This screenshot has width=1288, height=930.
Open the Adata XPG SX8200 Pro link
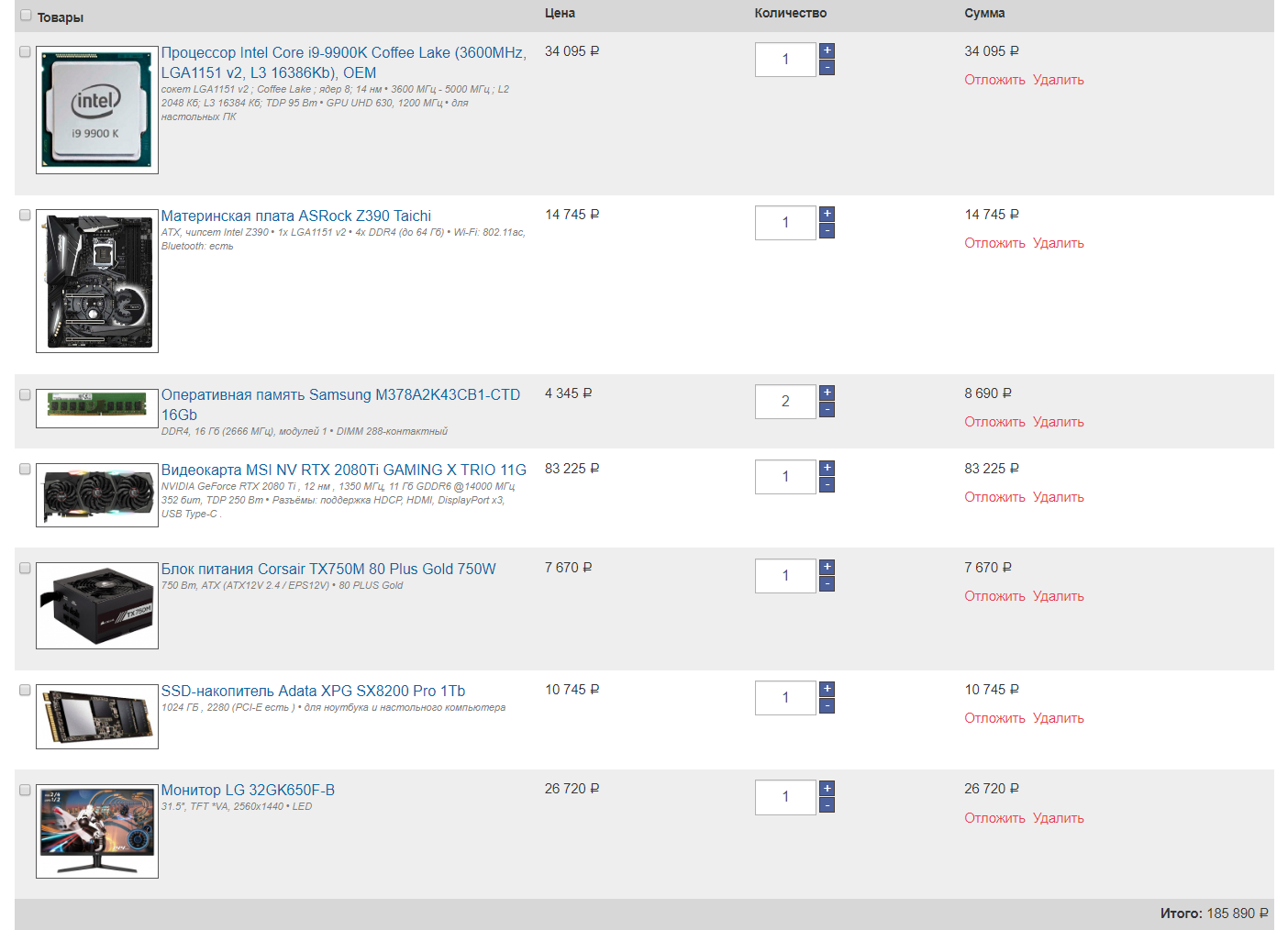click(x=313, y=691)
